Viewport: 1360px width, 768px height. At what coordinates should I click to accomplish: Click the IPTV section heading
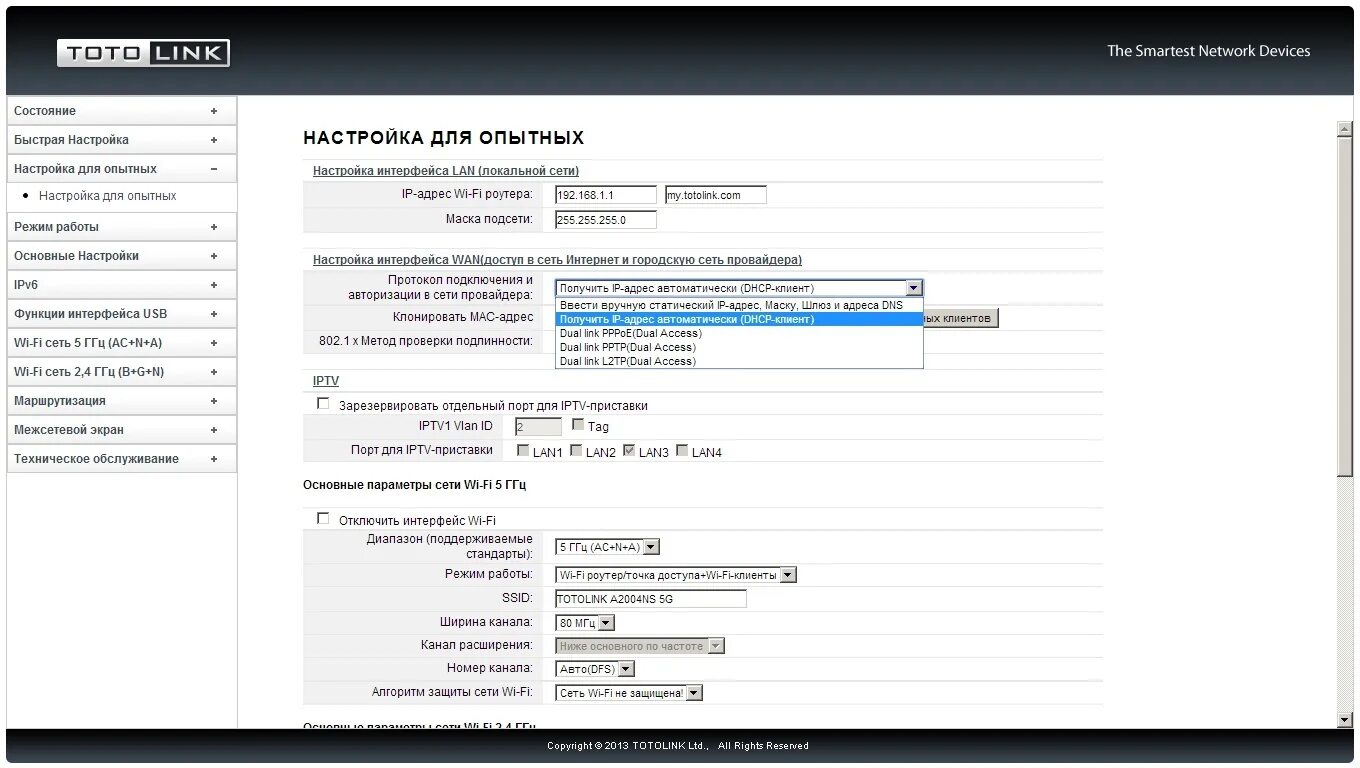[326, 381]
